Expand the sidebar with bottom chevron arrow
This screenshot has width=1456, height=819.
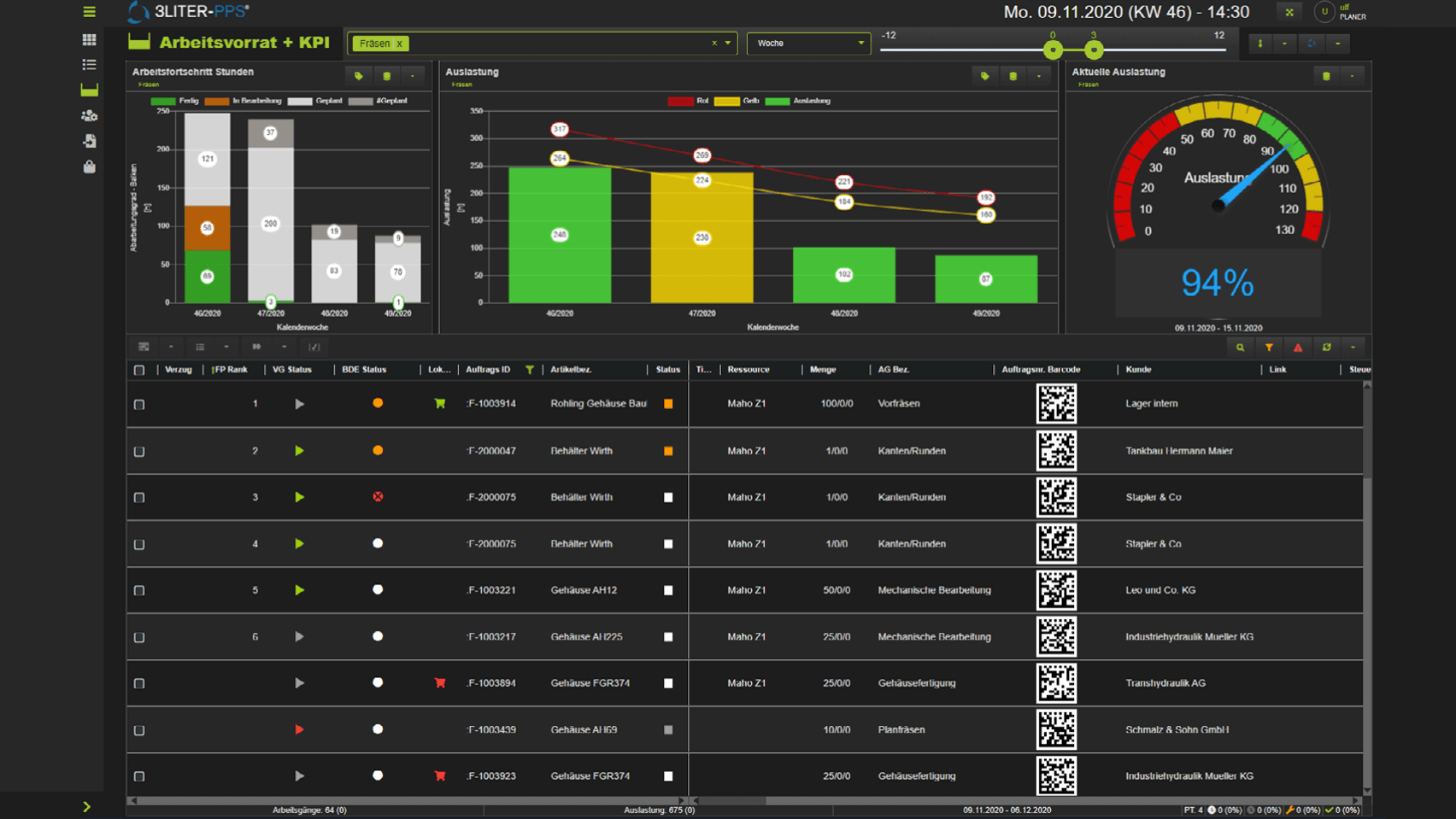pyautogui.click(x=86, y=806)
